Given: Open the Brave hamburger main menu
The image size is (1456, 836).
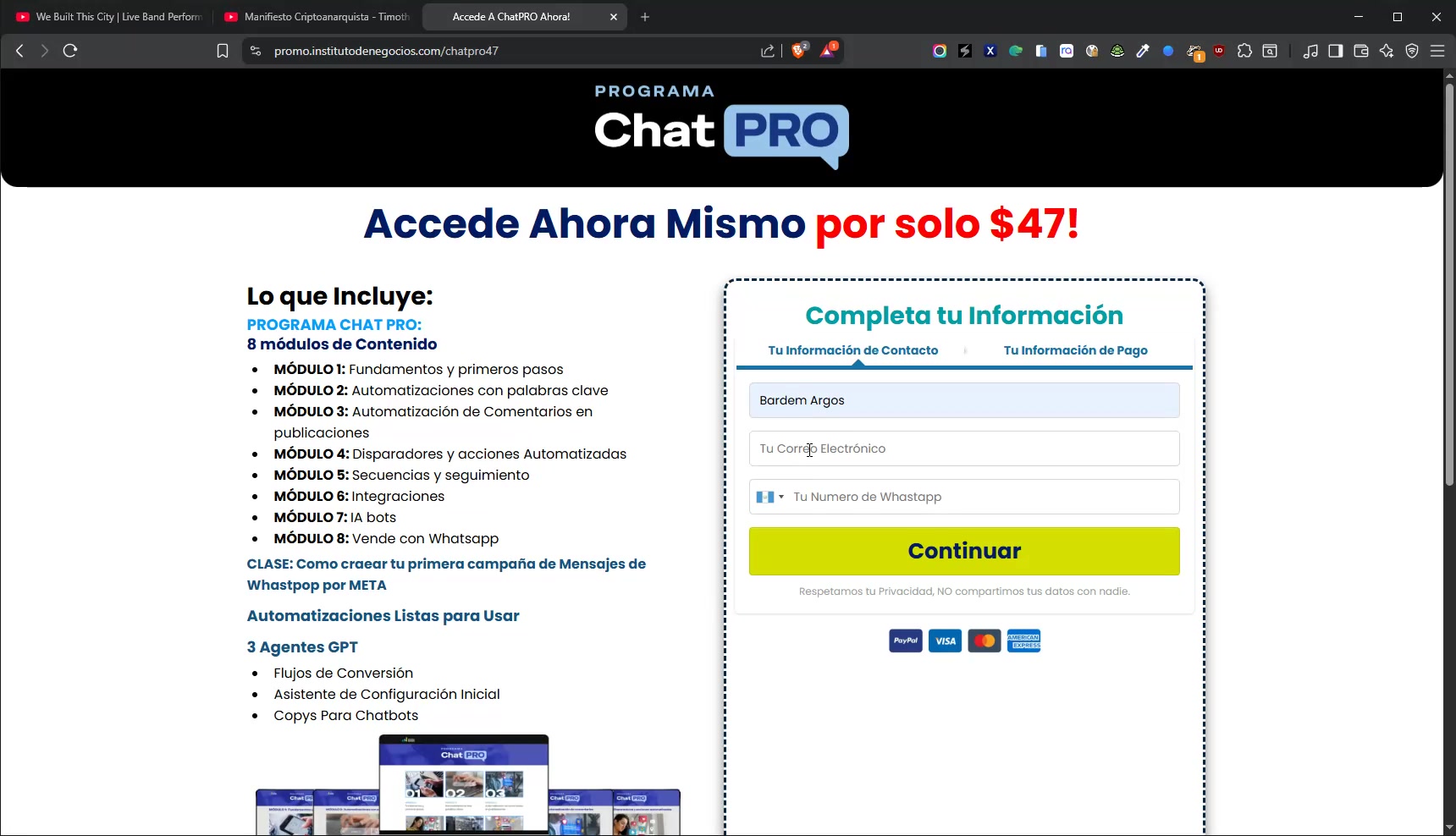Looking at the screenshot, I should 1437,51.
